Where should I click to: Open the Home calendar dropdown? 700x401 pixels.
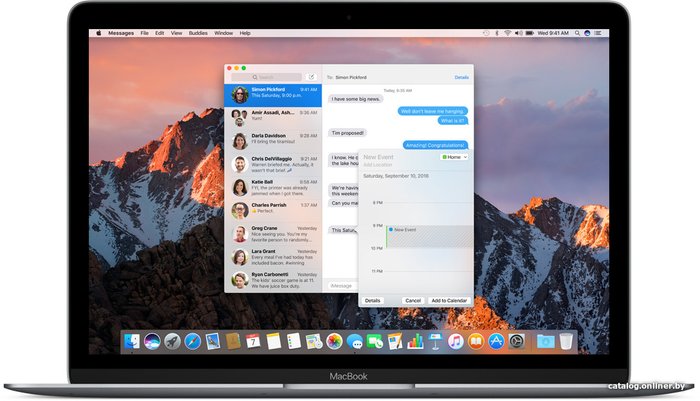point(454,157)
